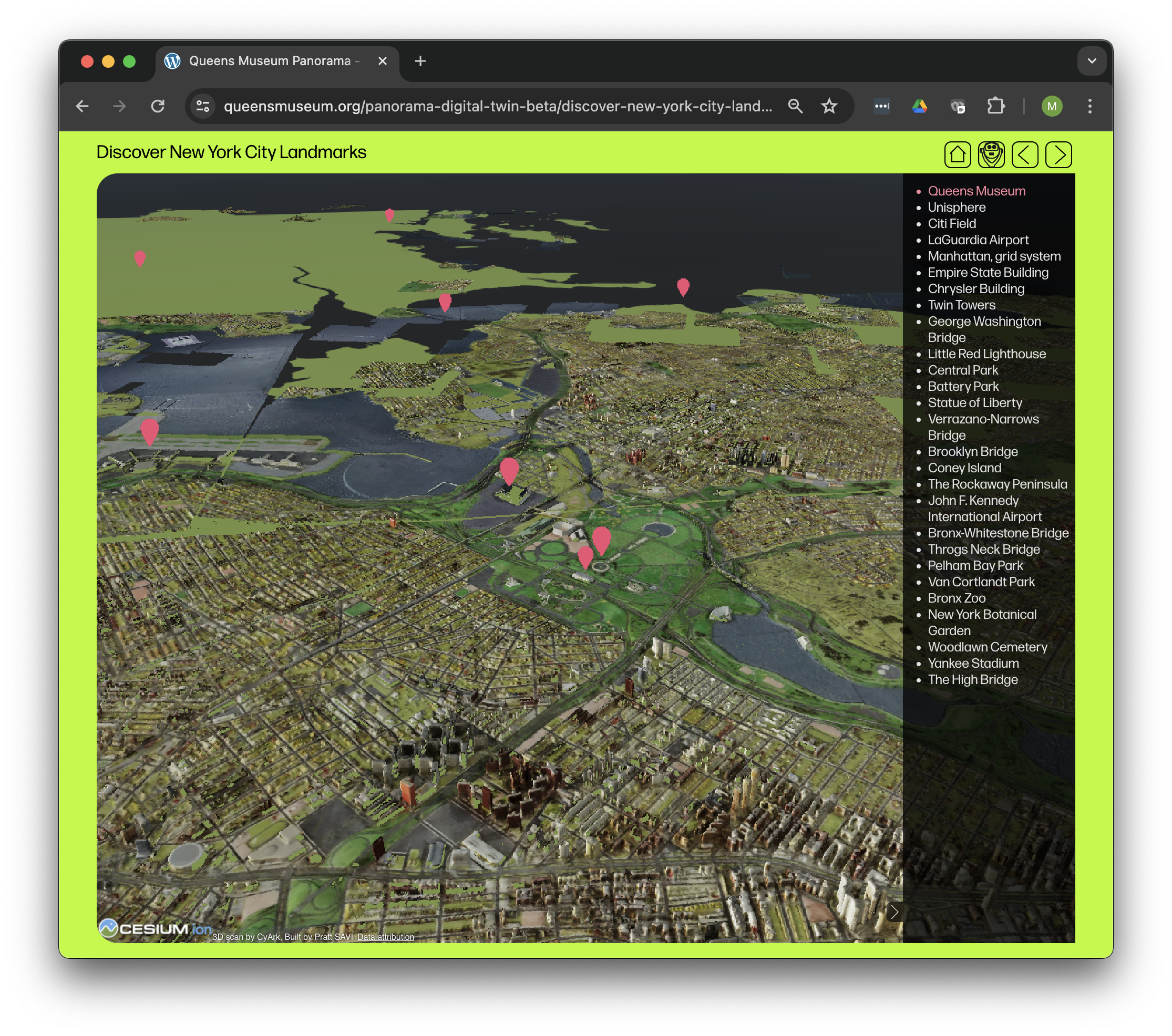The width and height of the screenshot is (1172, 1036).
Task: Select Empire State Building in list
Action: click(x=988, y=272)
